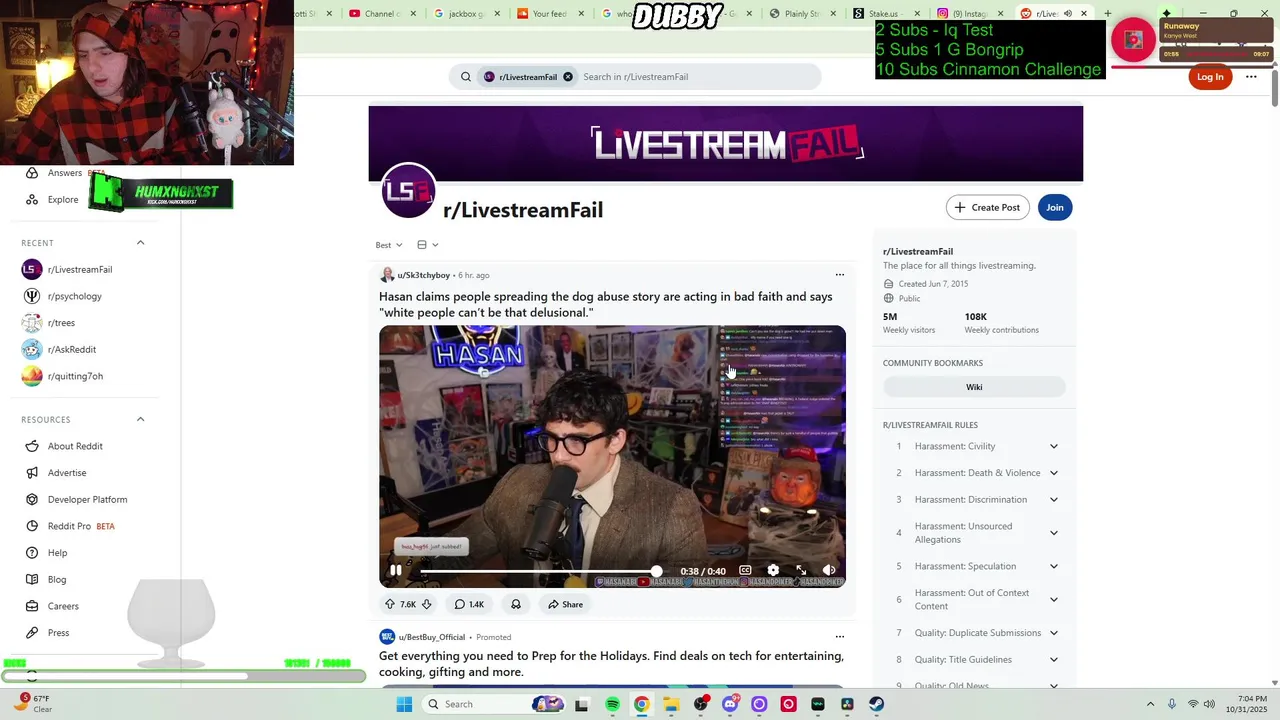Collapse the RESOURCES sidebar section

click(x=141, y=420)
